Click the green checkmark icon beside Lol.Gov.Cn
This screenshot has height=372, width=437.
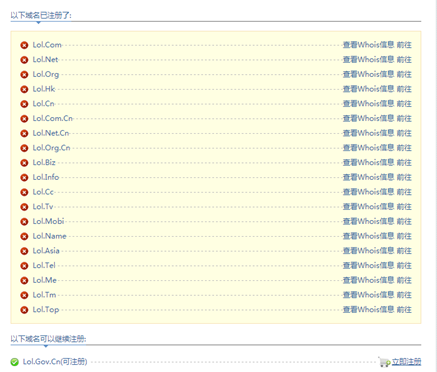[14, 362]
